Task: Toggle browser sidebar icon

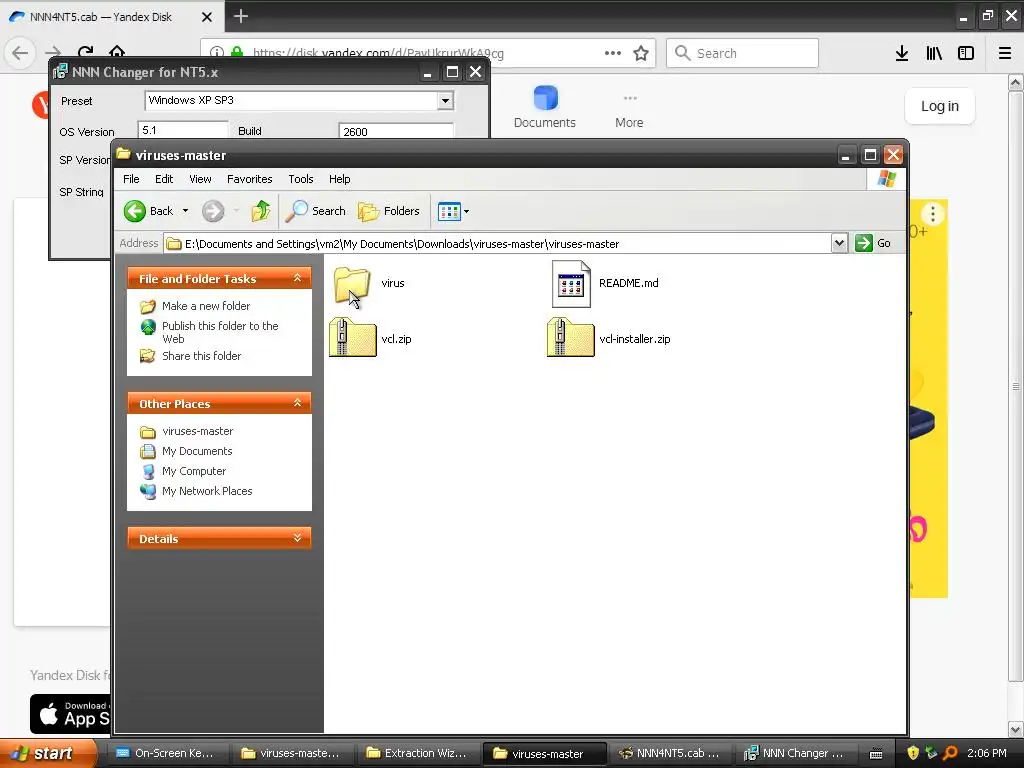Action: point(966,53)
